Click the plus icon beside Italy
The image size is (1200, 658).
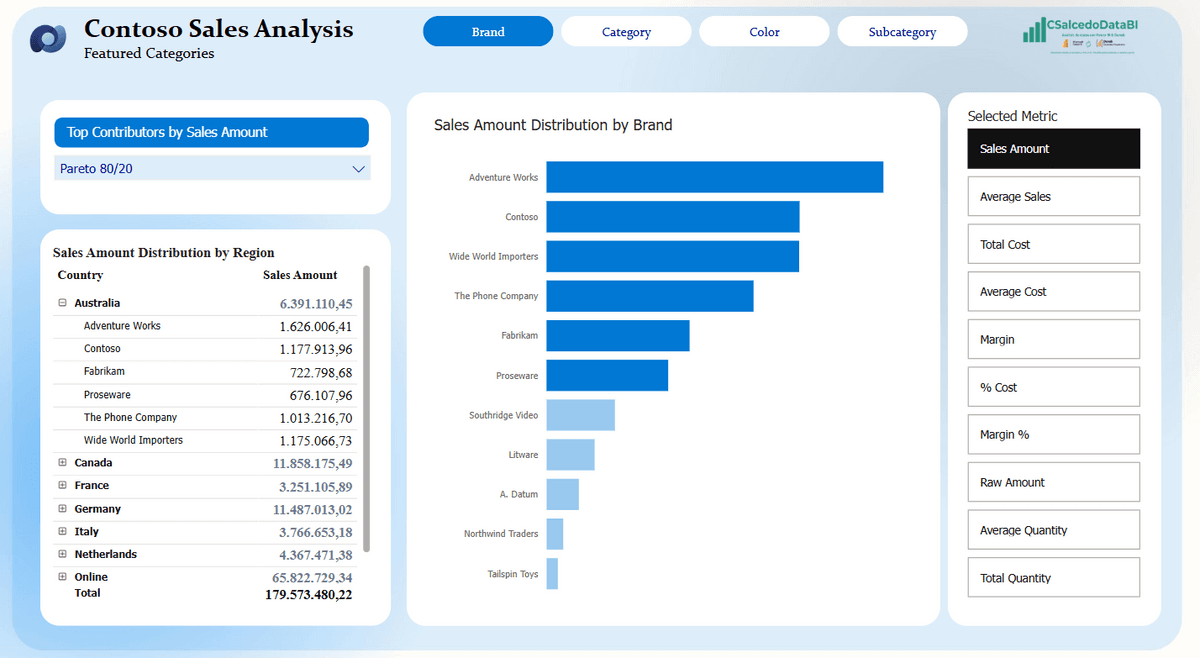coord(62,532)
